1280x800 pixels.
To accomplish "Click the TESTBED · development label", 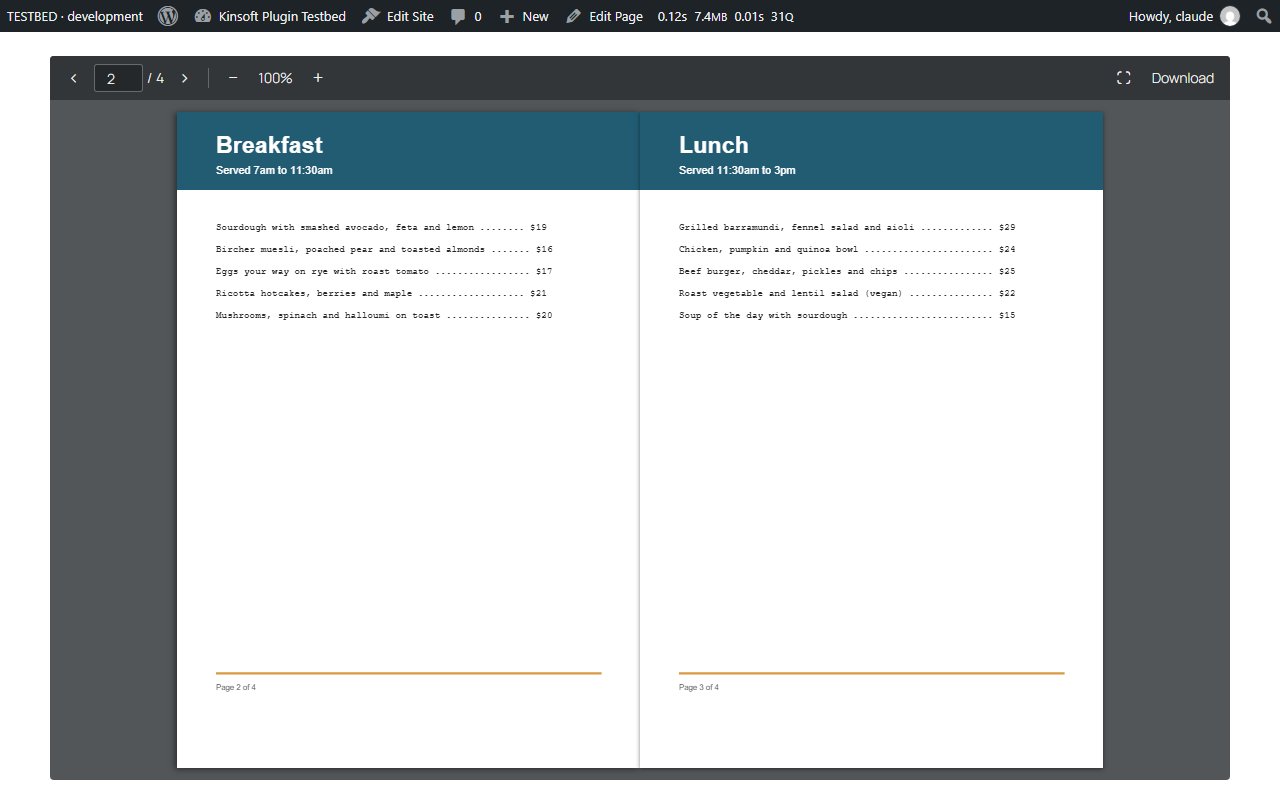I will (x=75, y=16).
